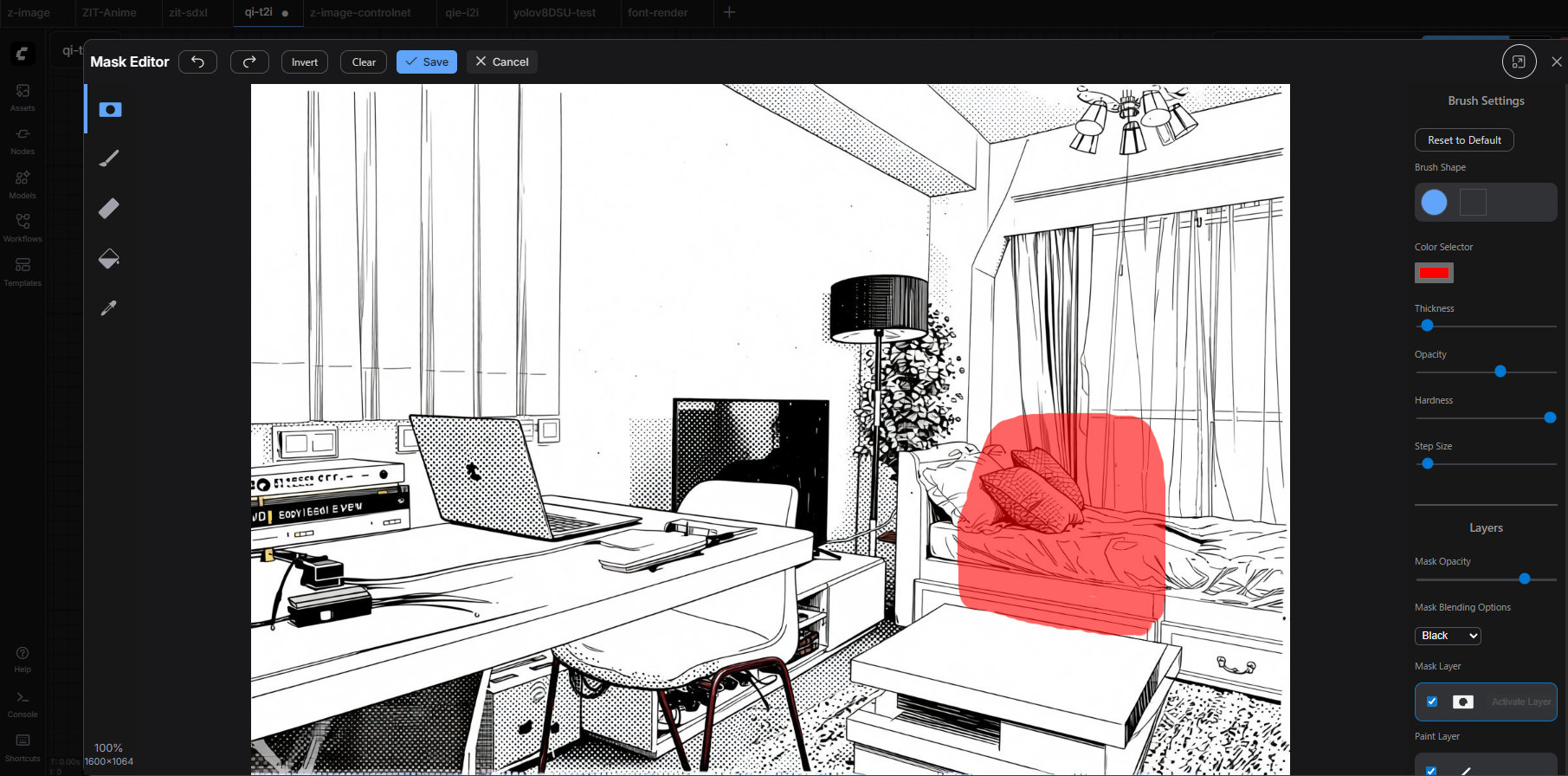Screen dimensions: 1568x776
Task: Click the Mask Opacity slider handle
Action: pos(1525,579)
